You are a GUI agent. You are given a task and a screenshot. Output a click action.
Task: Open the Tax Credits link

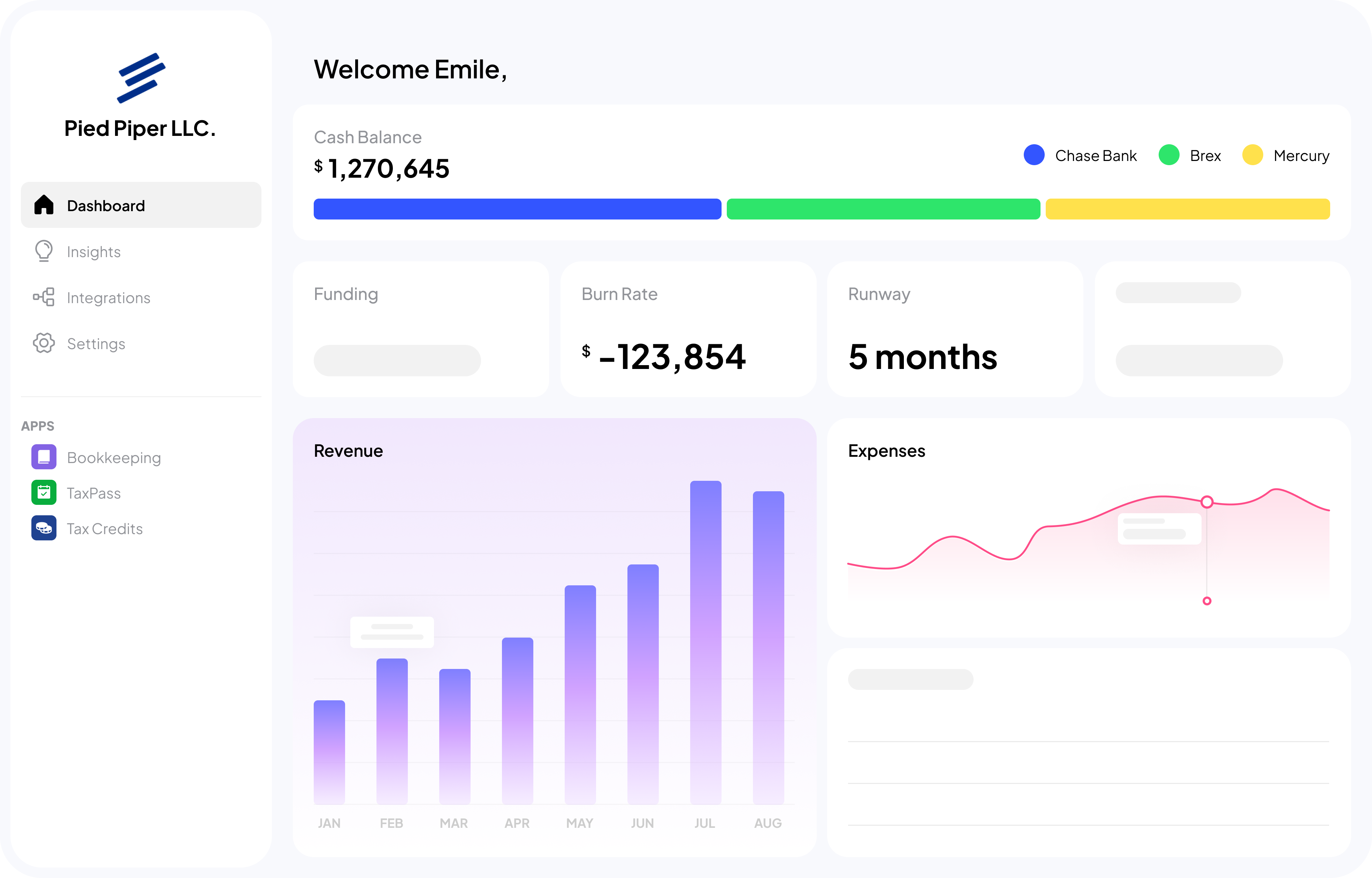105,529
